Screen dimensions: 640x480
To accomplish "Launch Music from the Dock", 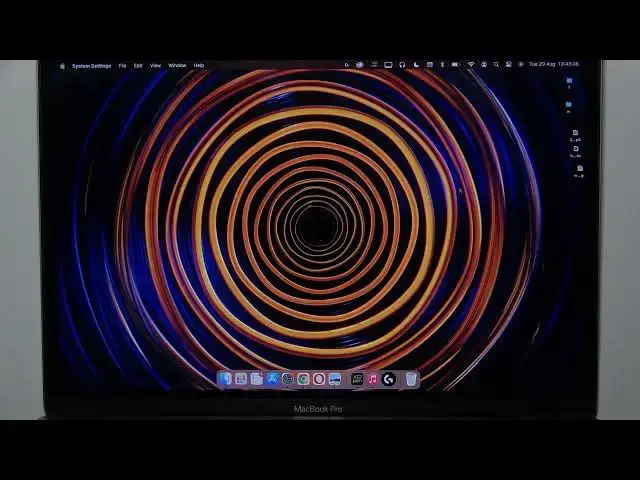I will (x=373, y=379).
